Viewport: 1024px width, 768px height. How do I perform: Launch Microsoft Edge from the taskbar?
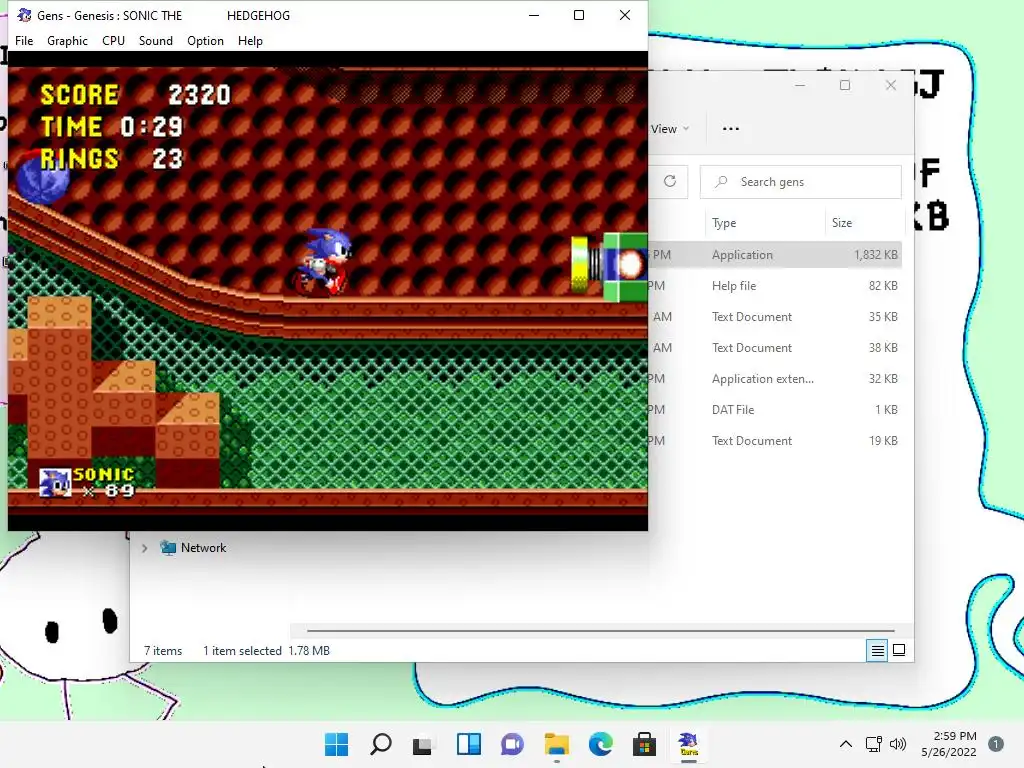601,744
